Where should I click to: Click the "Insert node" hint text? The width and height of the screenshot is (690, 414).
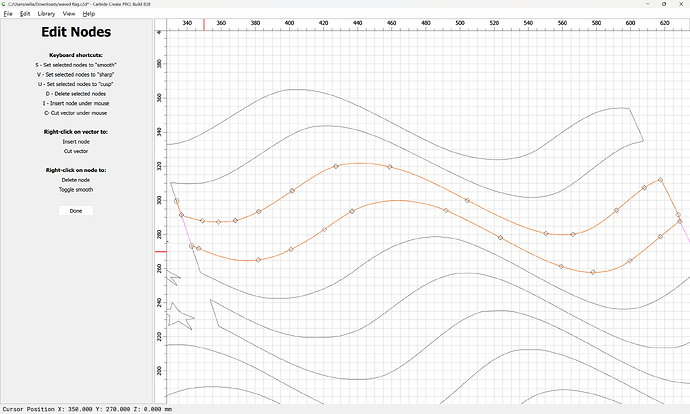click(76, 142)
